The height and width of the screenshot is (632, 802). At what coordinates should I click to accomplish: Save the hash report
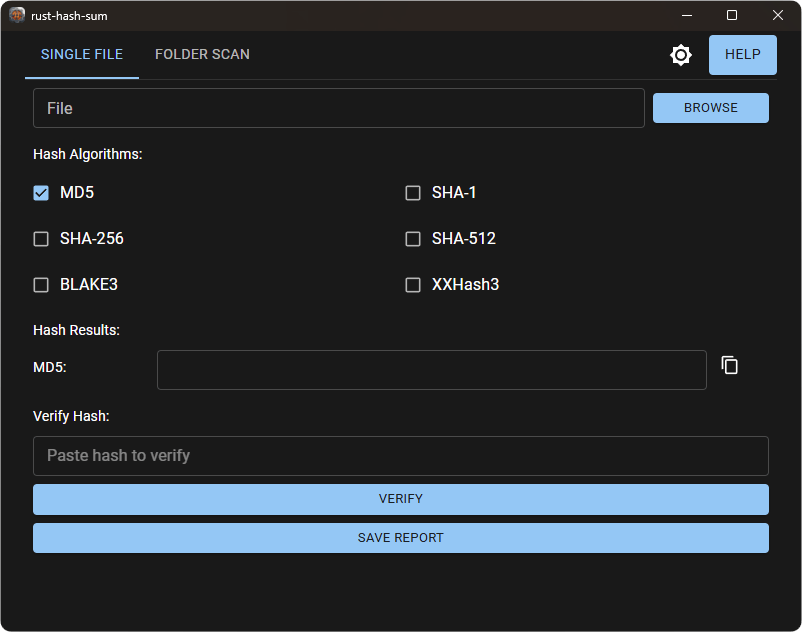[400, 538]
